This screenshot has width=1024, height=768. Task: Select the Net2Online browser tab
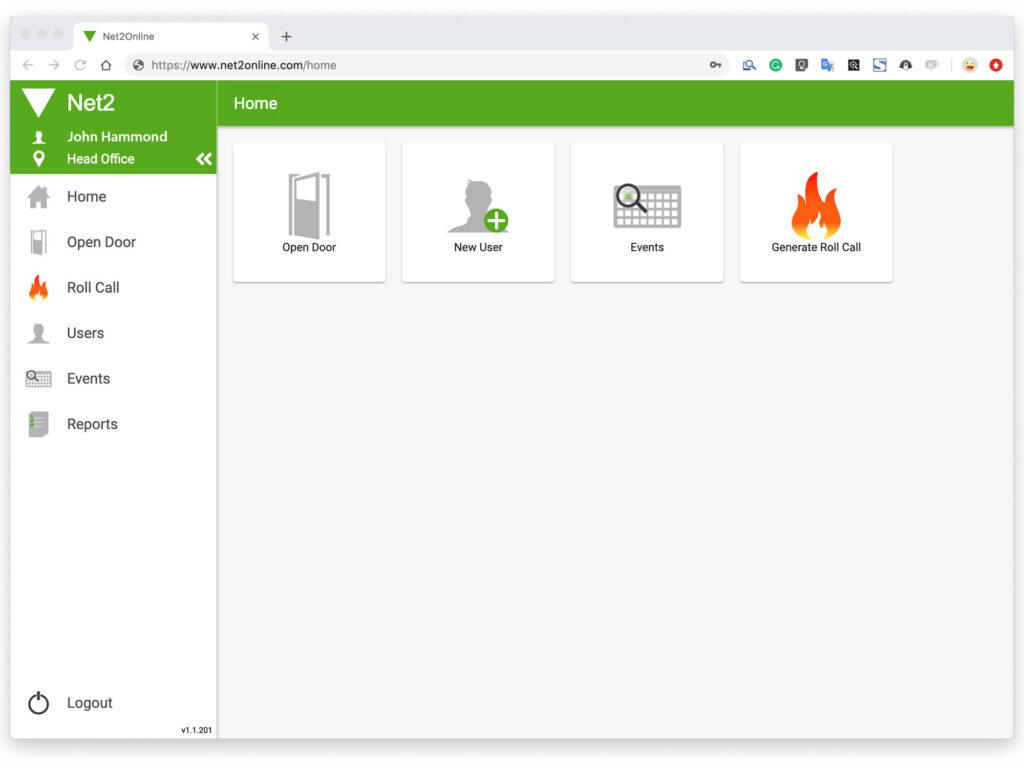(x=173, y=37)
